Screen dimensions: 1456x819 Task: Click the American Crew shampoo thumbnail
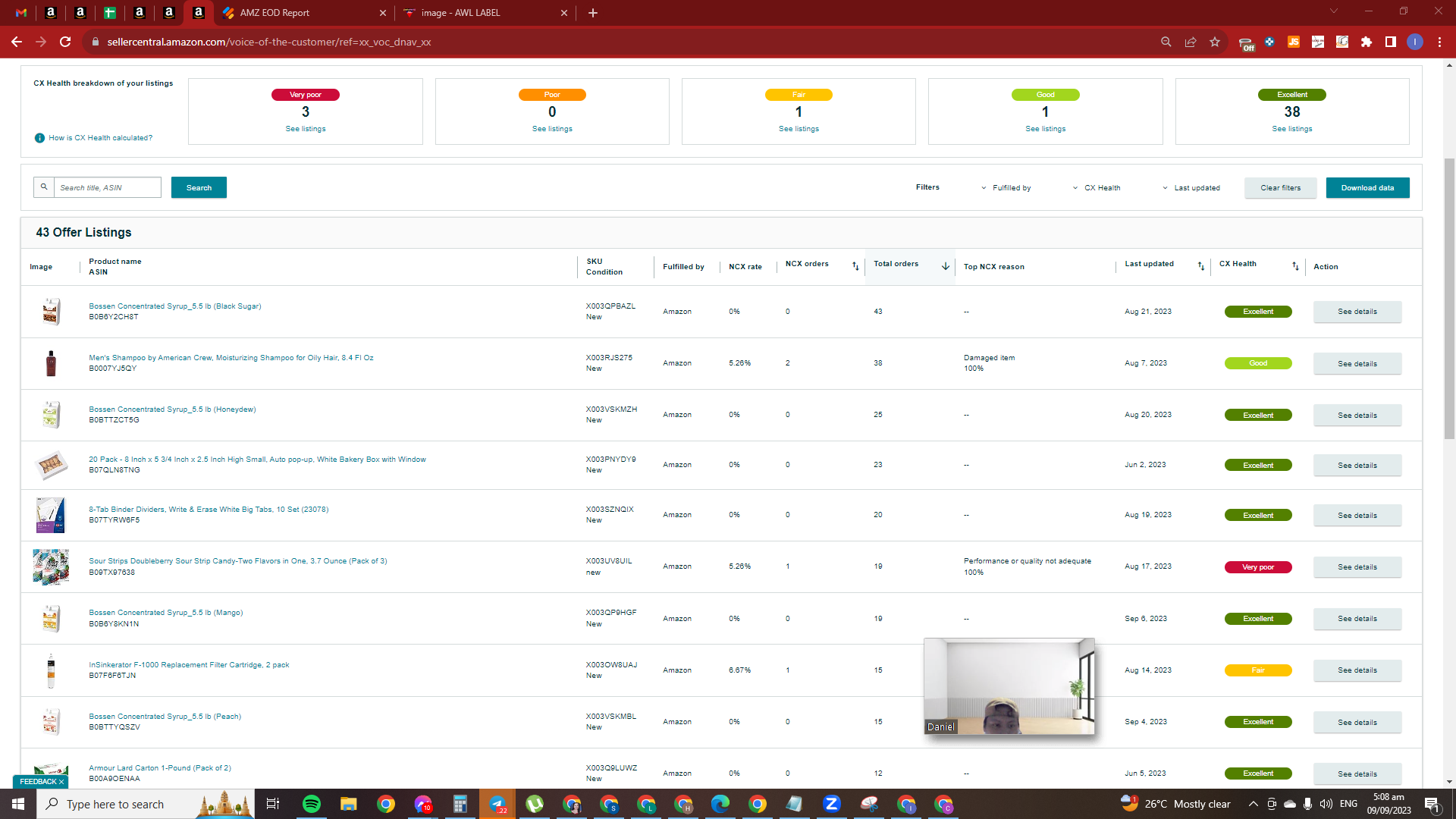tap(51, 363)
